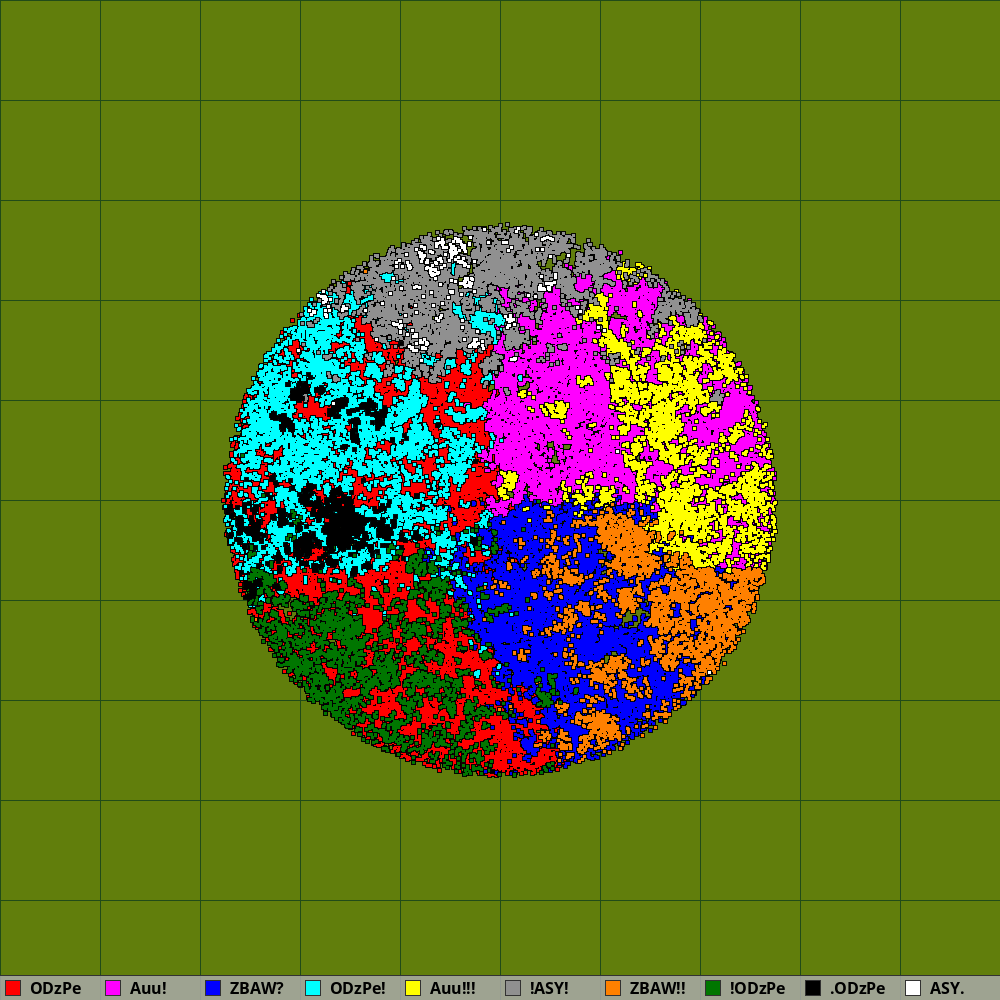Select the 'Auu!!!' legend label
The height and width of the screenshot is (1000, 1000).
(x=453, y=989)
